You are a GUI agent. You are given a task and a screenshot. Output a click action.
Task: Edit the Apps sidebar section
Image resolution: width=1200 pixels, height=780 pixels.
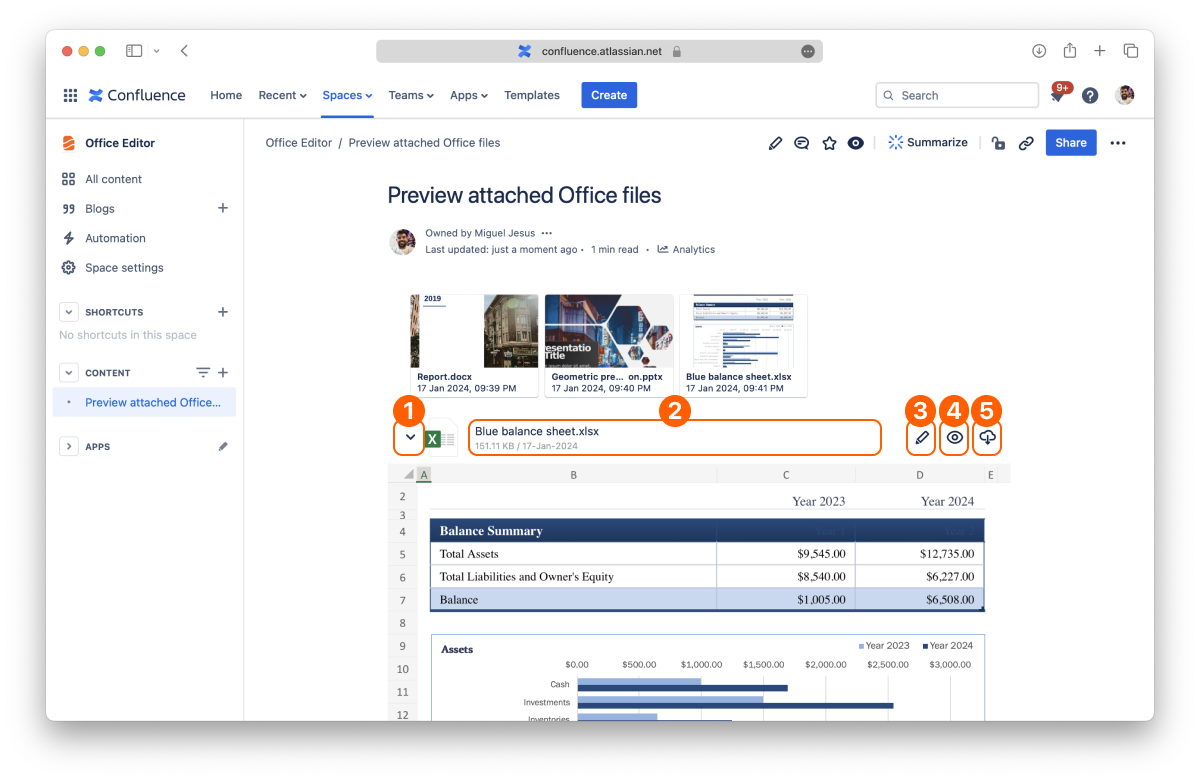(x=223, y=446)
